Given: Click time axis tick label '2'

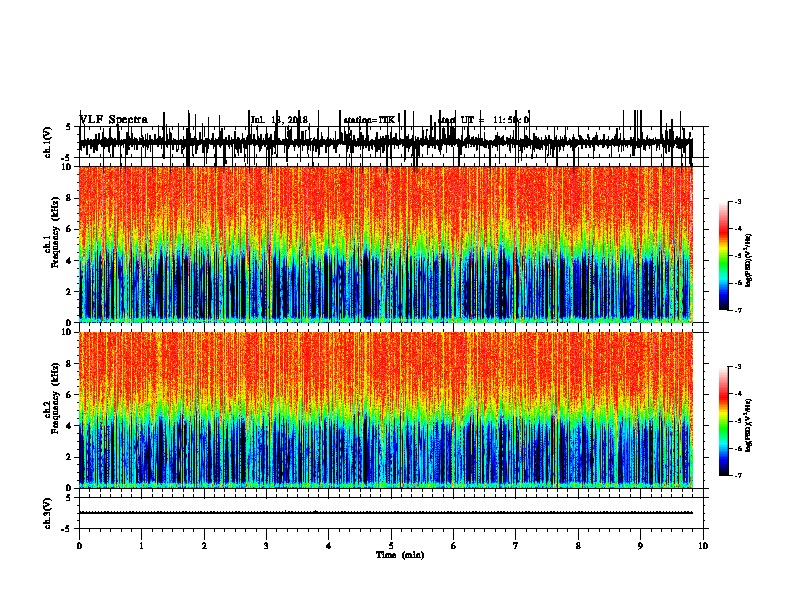Looking at the screenshot, I should (x=204, y=545).
